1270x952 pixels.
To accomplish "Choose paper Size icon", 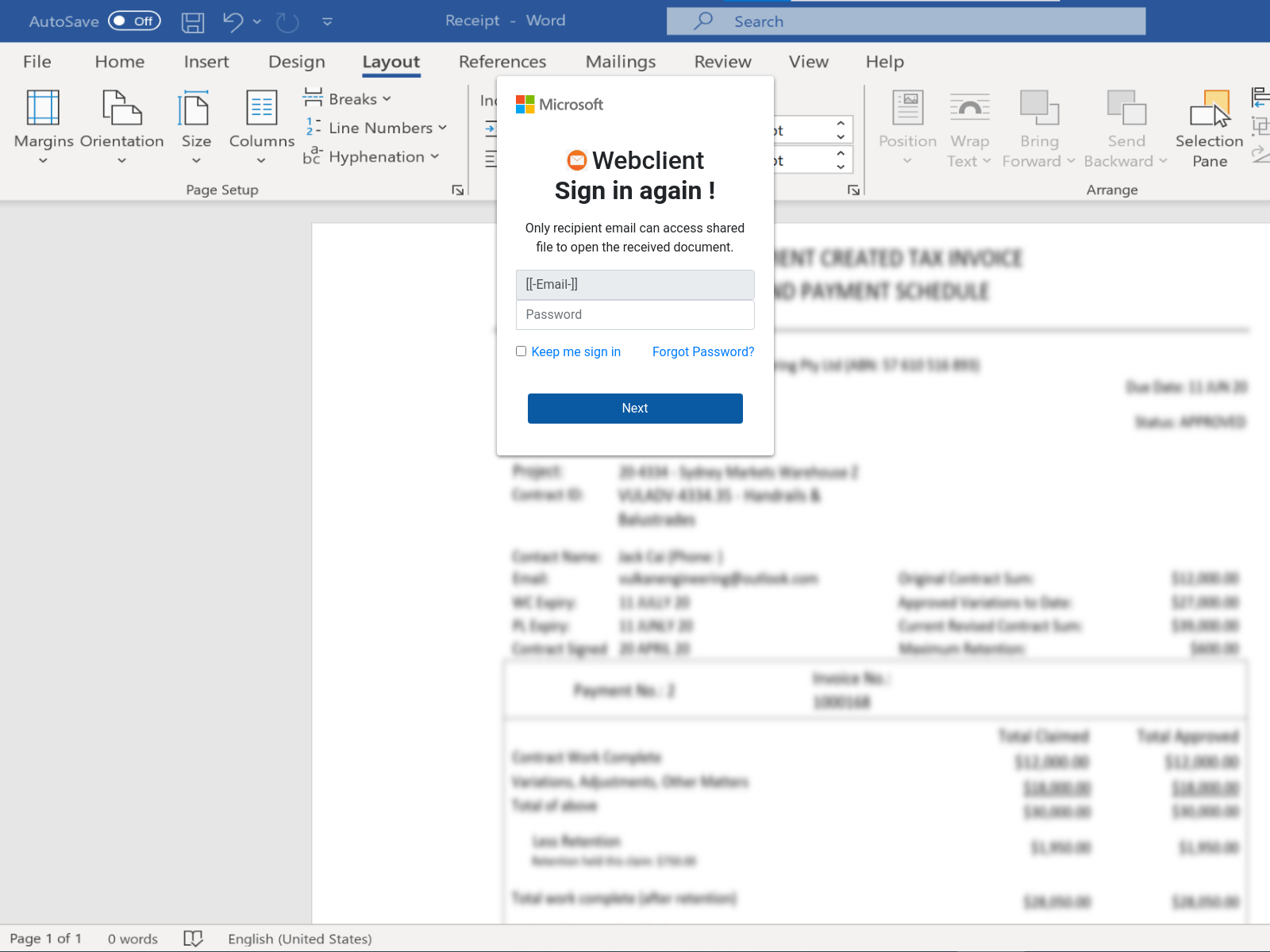I will click(194, 108).
